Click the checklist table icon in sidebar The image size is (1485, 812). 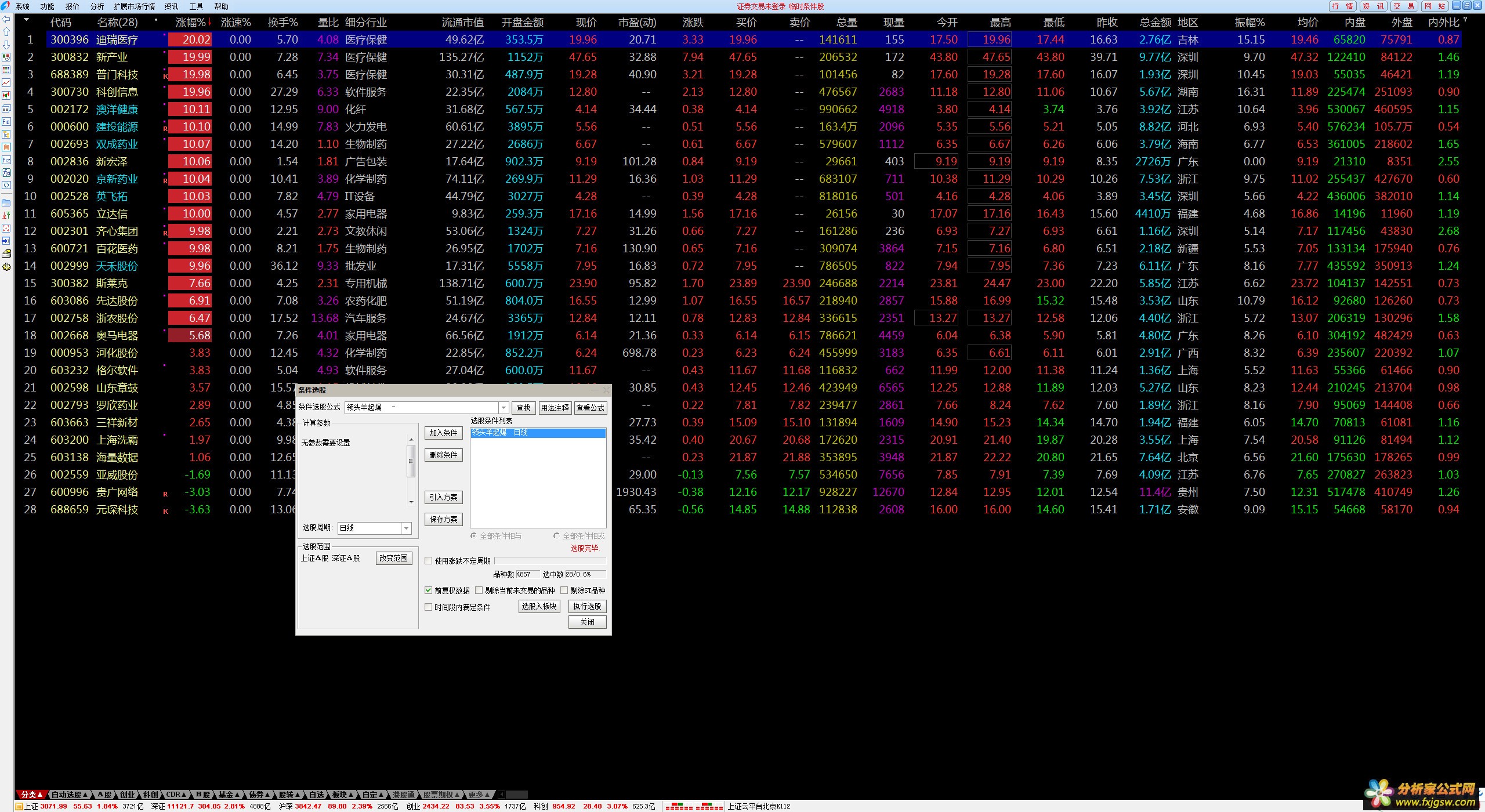(x=6, y=57)
